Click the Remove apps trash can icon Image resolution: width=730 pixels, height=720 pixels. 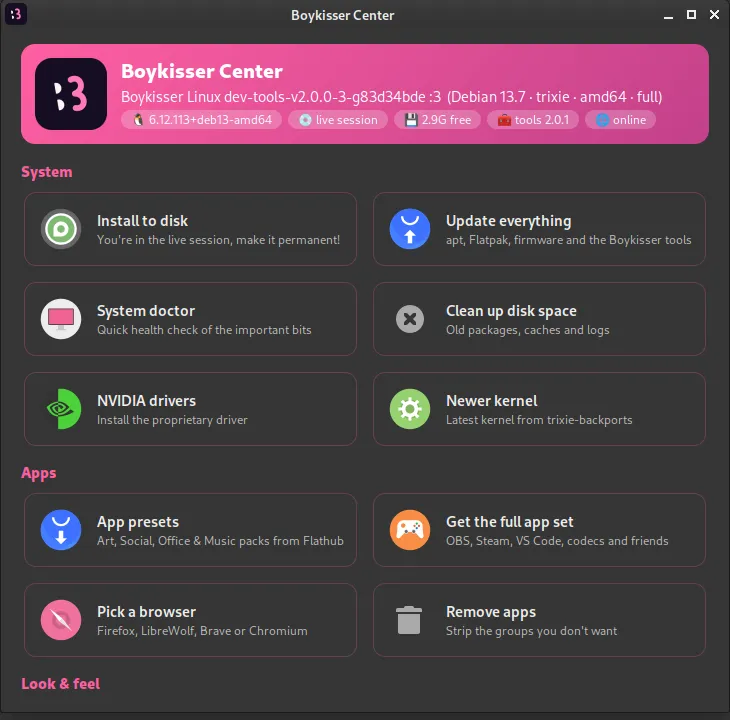(x=409, y=620)
